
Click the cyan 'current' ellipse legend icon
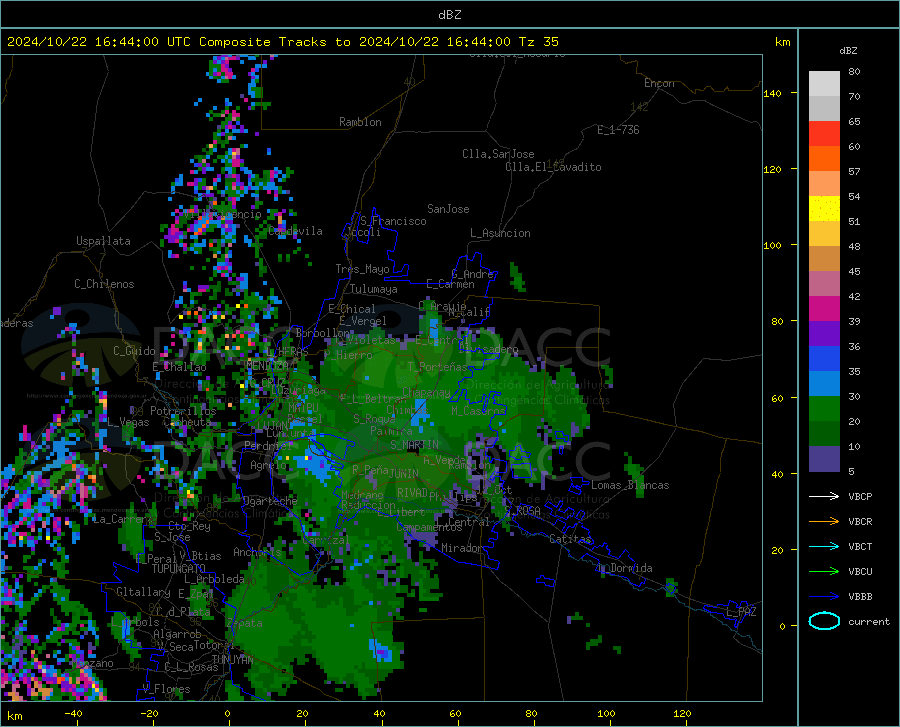(824, 621)
